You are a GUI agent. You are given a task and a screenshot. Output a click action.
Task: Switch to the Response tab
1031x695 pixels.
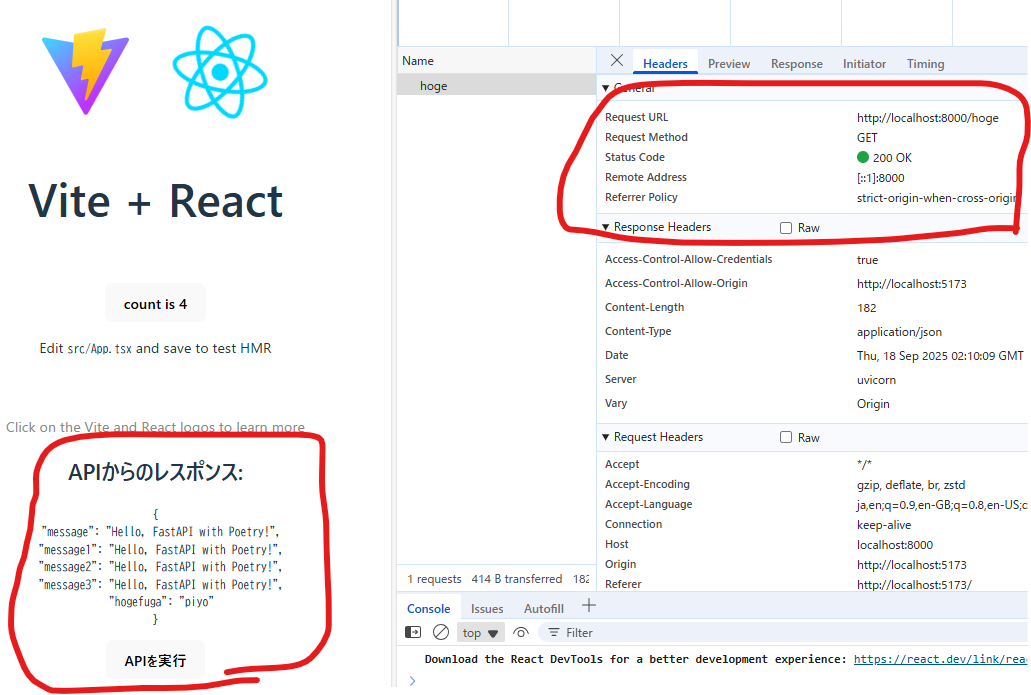(x=797, y=64)
